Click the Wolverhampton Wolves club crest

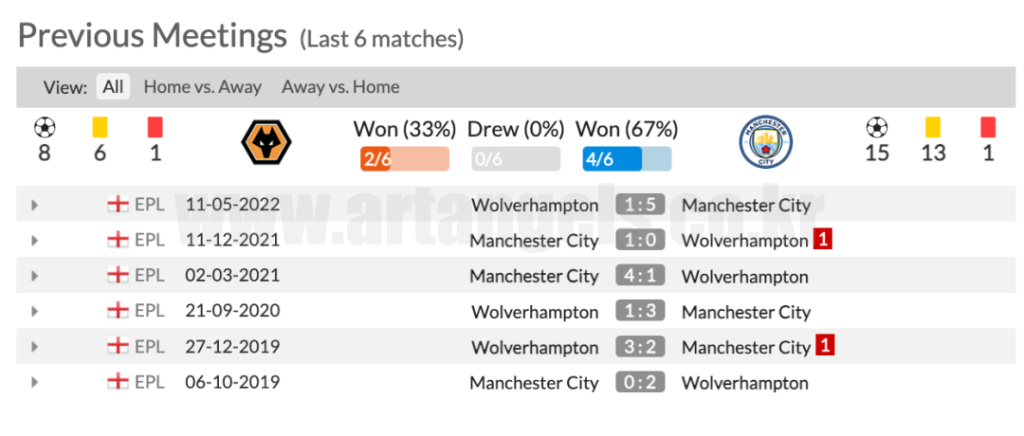(265, 141)
